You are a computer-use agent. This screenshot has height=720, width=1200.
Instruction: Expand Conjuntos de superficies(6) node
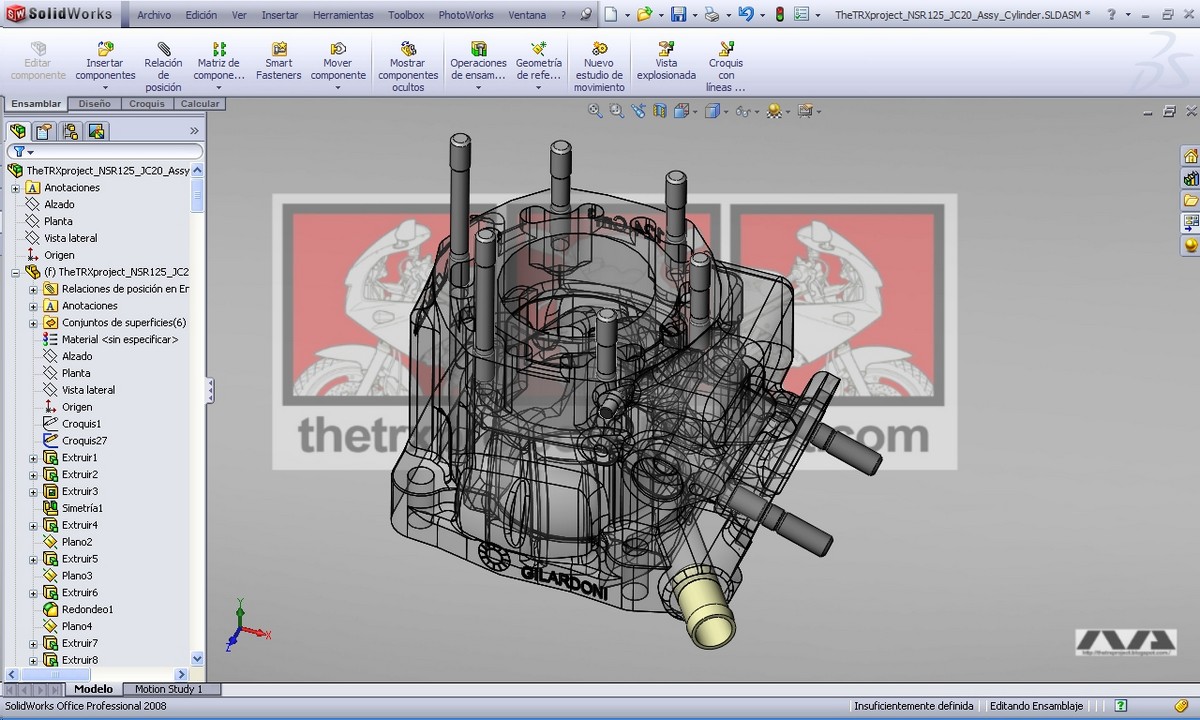pos(33,323)
